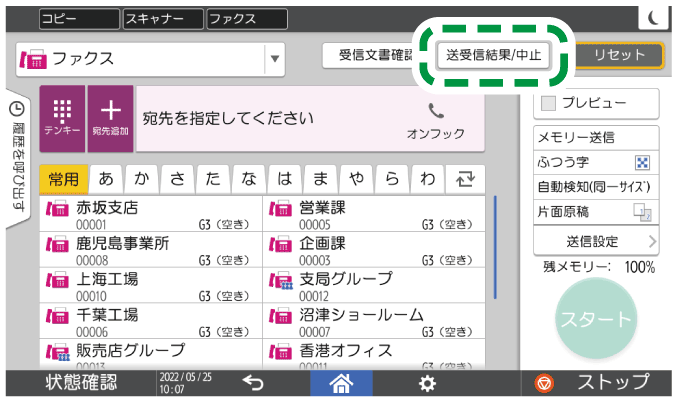Tap the sleep mode moon icon

(653, 18)
